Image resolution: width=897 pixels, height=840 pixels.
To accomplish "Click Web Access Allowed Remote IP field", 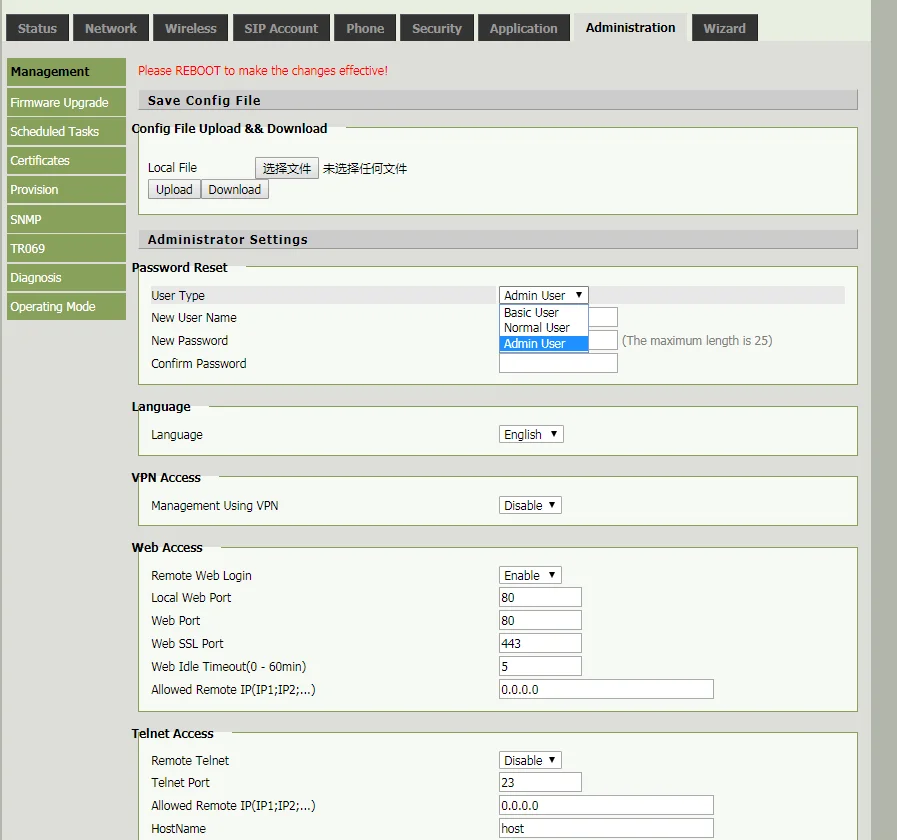I will pos(606,690).
